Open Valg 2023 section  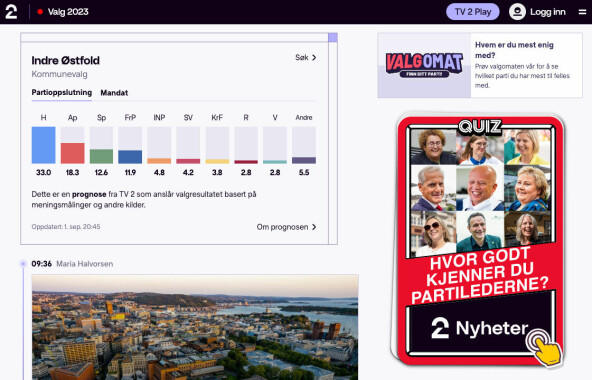[68, 12]
